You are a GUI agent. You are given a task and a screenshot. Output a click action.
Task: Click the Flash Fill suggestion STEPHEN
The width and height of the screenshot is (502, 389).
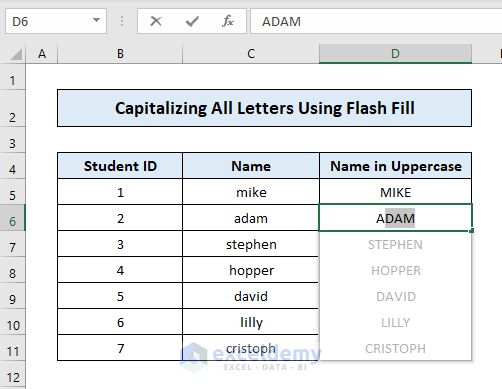pyautogui.click(x=395, y=244)
